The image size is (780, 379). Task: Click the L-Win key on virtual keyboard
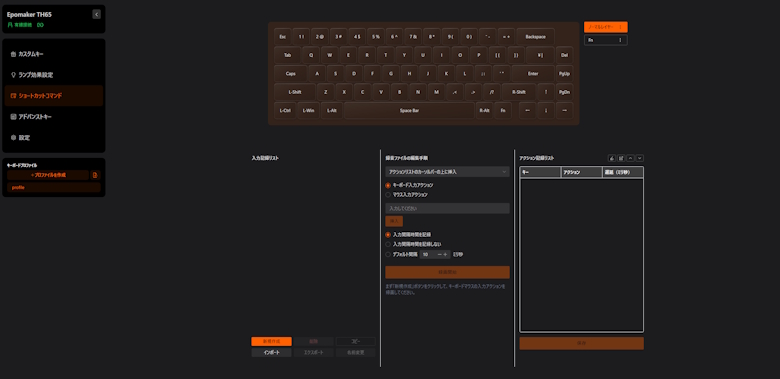point(308,110)
